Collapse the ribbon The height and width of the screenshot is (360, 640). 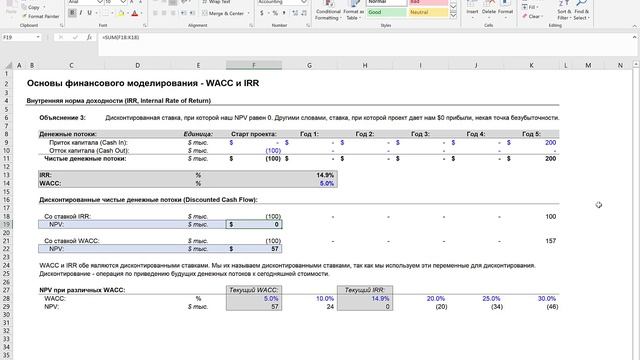[x=634, y=25]
